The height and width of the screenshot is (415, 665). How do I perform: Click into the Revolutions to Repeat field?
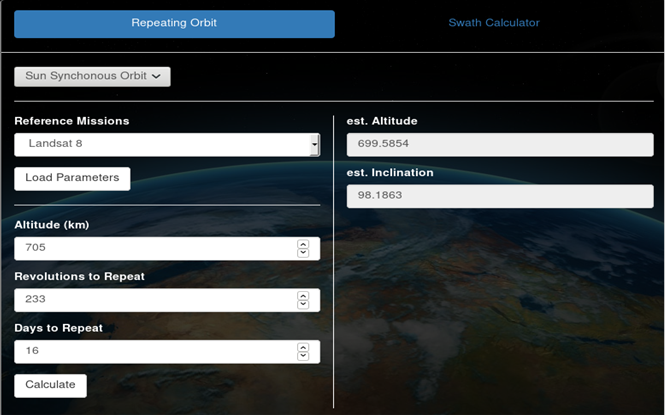coord(167,300)
